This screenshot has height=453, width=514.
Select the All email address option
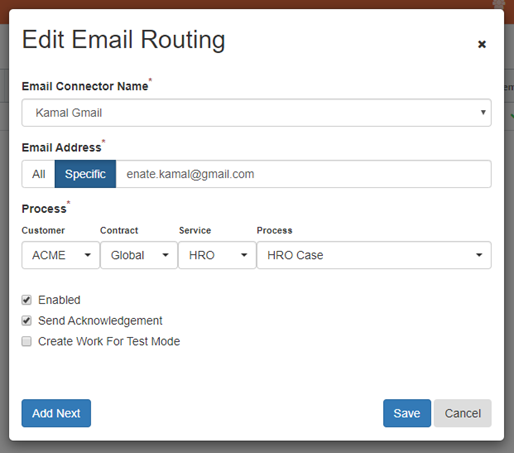tap(38, 174)
